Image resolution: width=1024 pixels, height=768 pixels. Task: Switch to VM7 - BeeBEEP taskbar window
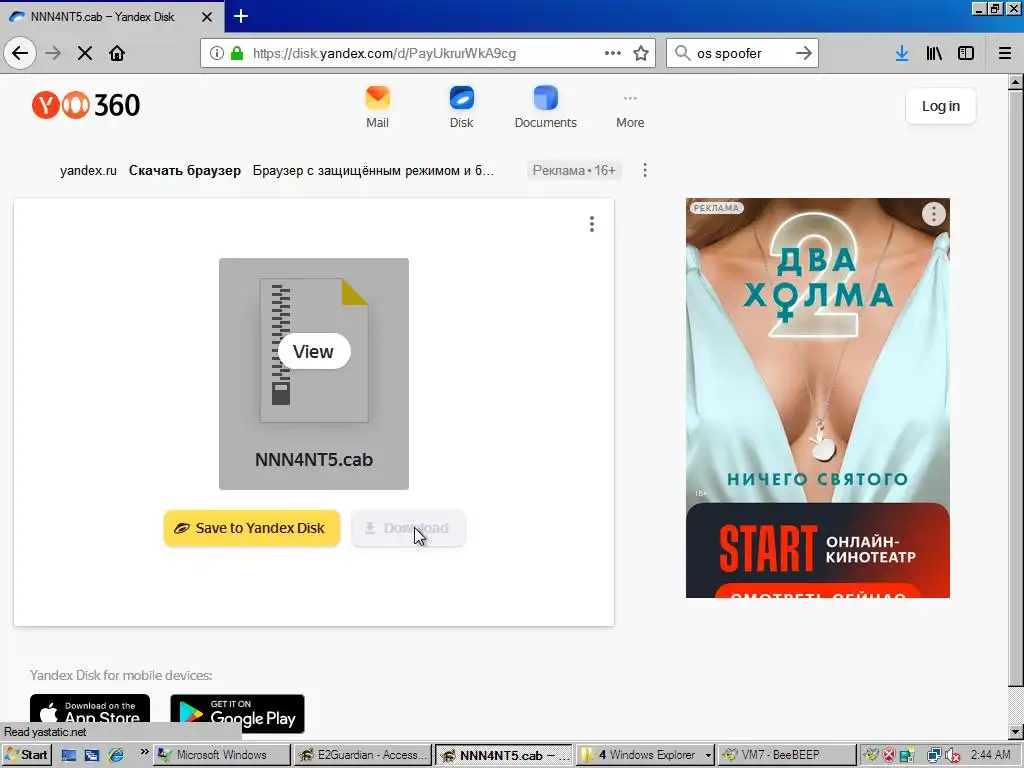pyautogui.click(x=787, y=755)
